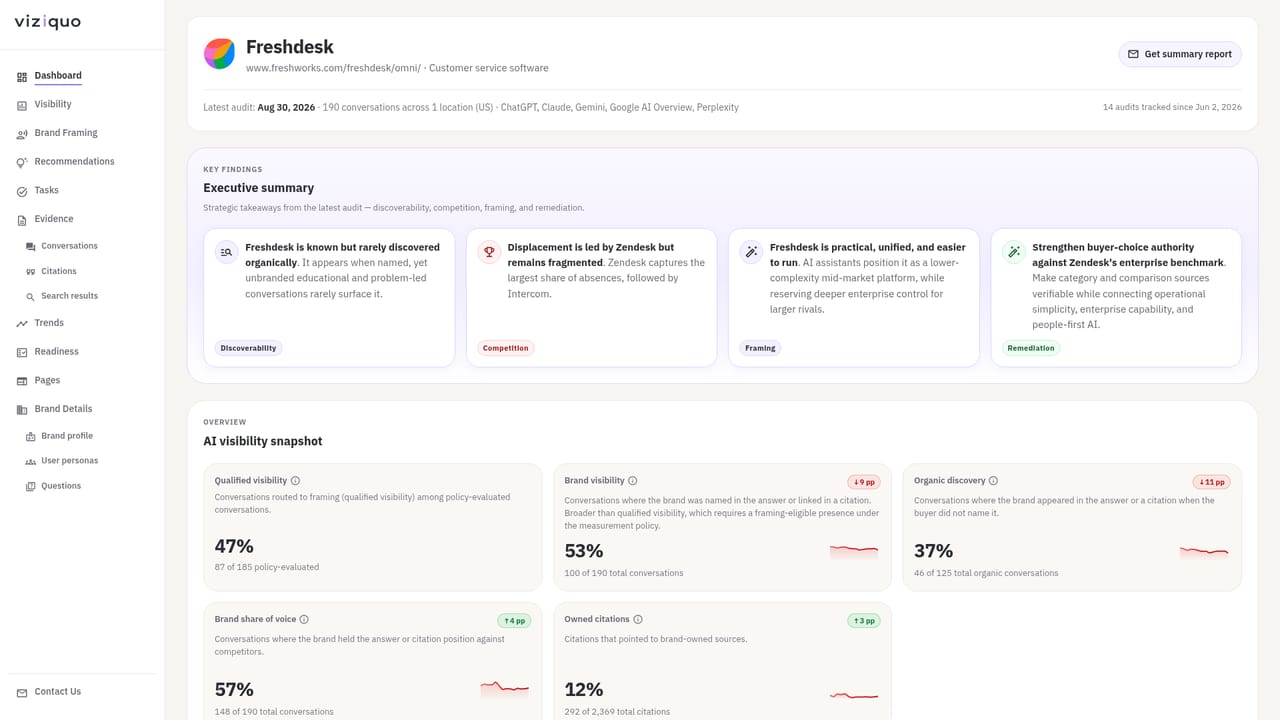Open the Brand profile page
This screenshot has width=1280, height=720.
[67, 436]
